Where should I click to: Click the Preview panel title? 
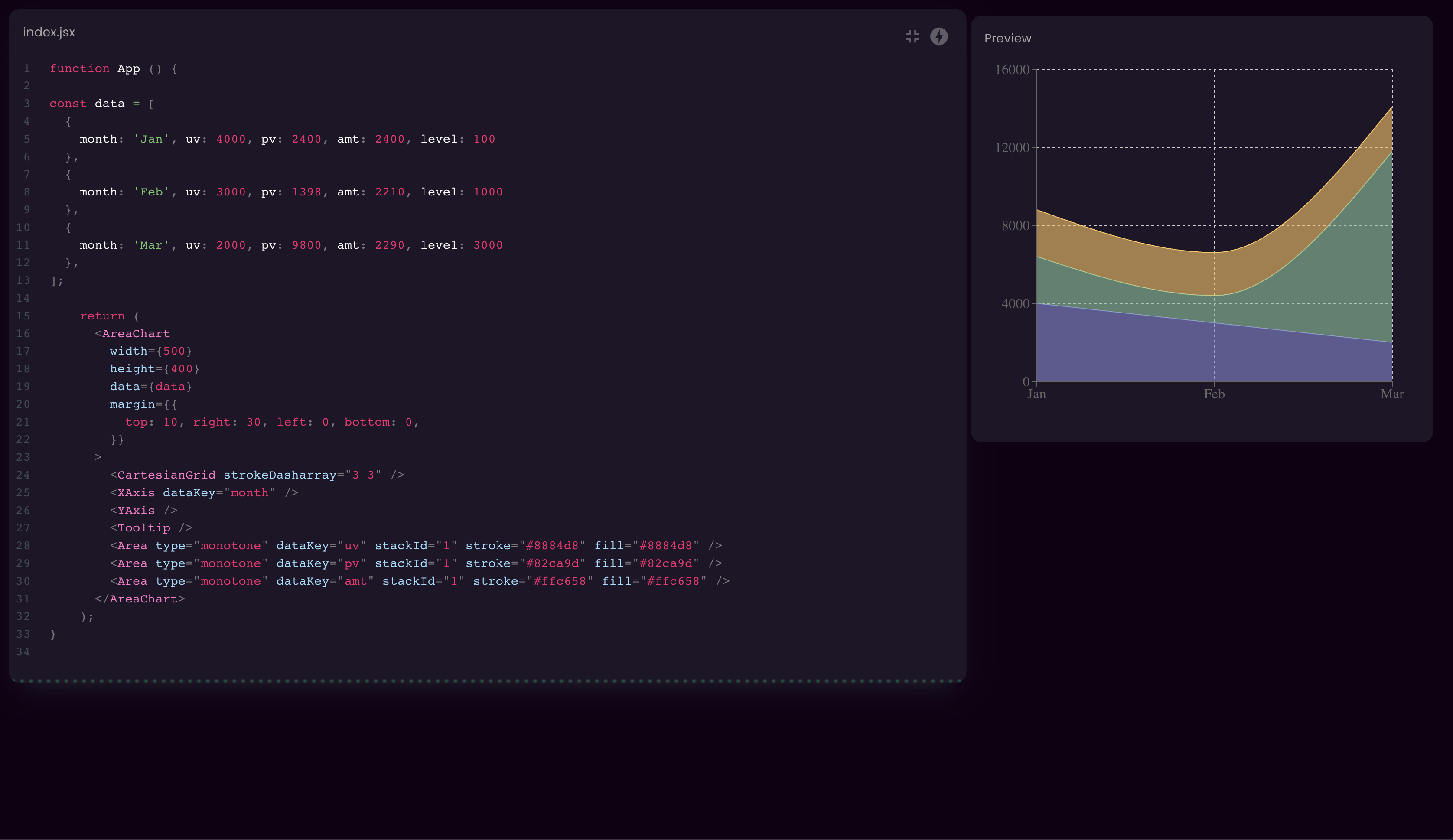click(x=1007, y=39)
